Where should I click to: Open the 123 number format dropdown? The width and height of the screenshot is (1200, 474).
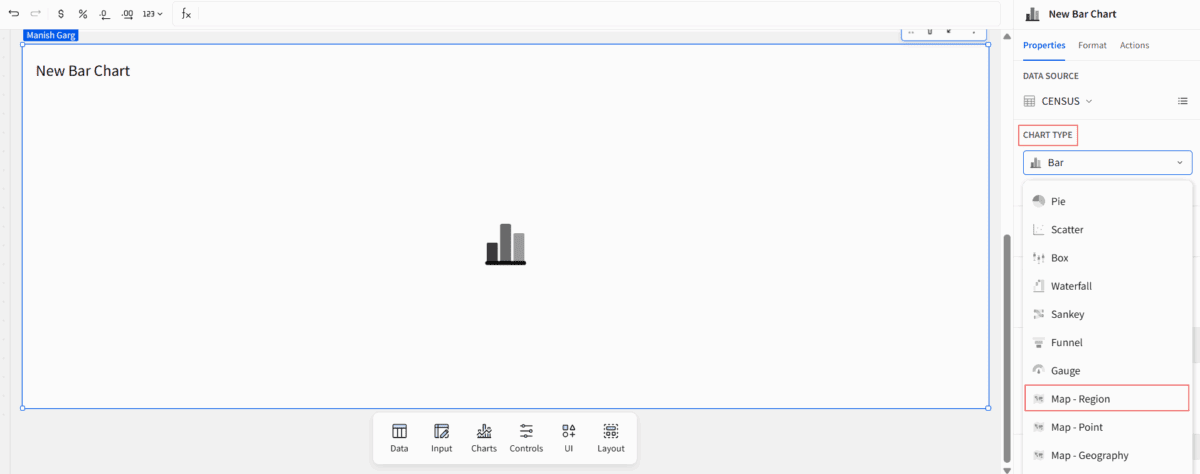pos(152,14)
